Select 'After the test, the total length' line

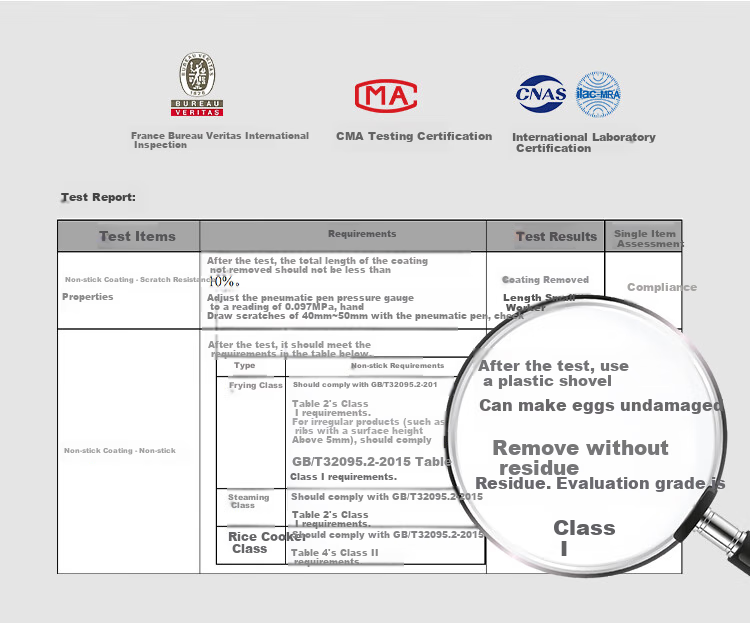(317, 261)
